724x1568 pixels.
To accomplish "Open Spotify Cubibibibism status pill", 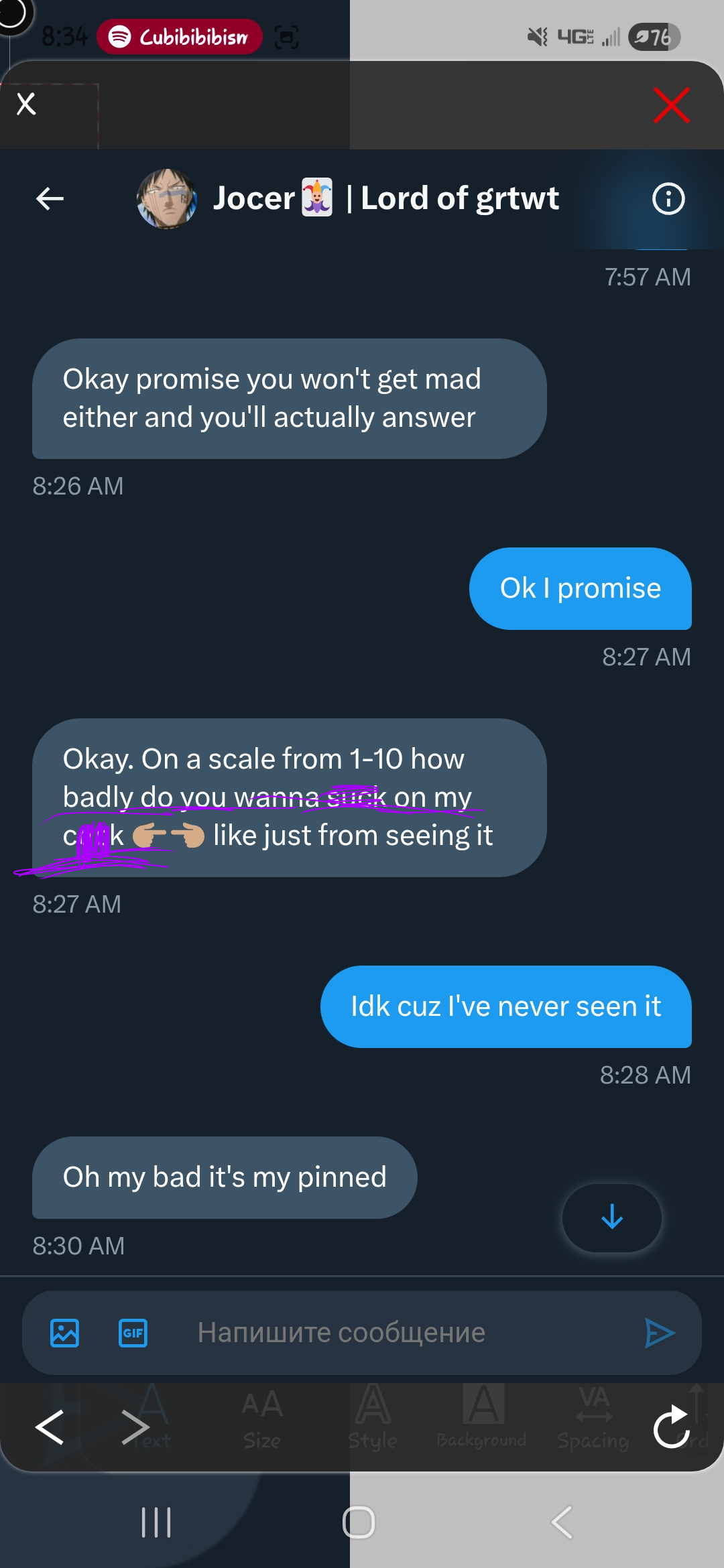I will tap(180, 37).
